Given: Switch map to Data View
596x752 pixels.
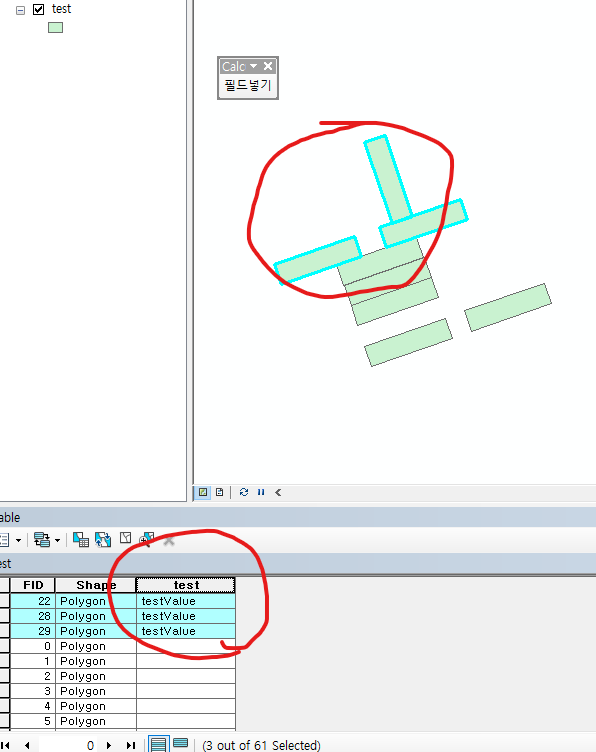Looking at the screenshot, I should tap(203, 492).
